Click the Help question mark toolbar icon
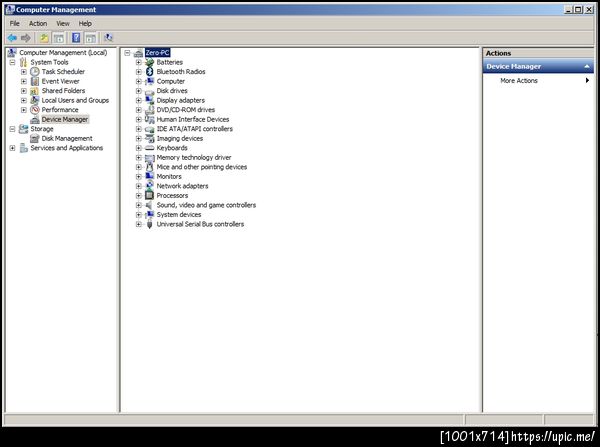The image size is (600, 447). [76, 38]
